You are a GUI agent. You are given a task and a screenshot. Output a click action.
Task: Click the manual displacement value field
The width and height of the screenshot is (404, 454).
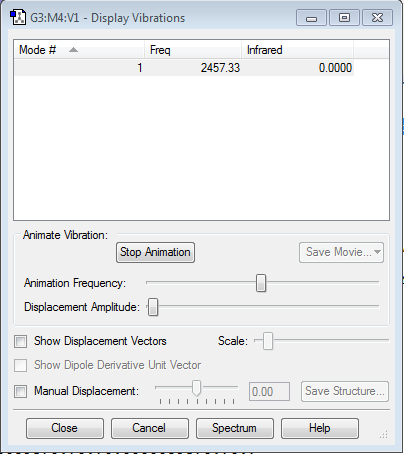(269, 391)
